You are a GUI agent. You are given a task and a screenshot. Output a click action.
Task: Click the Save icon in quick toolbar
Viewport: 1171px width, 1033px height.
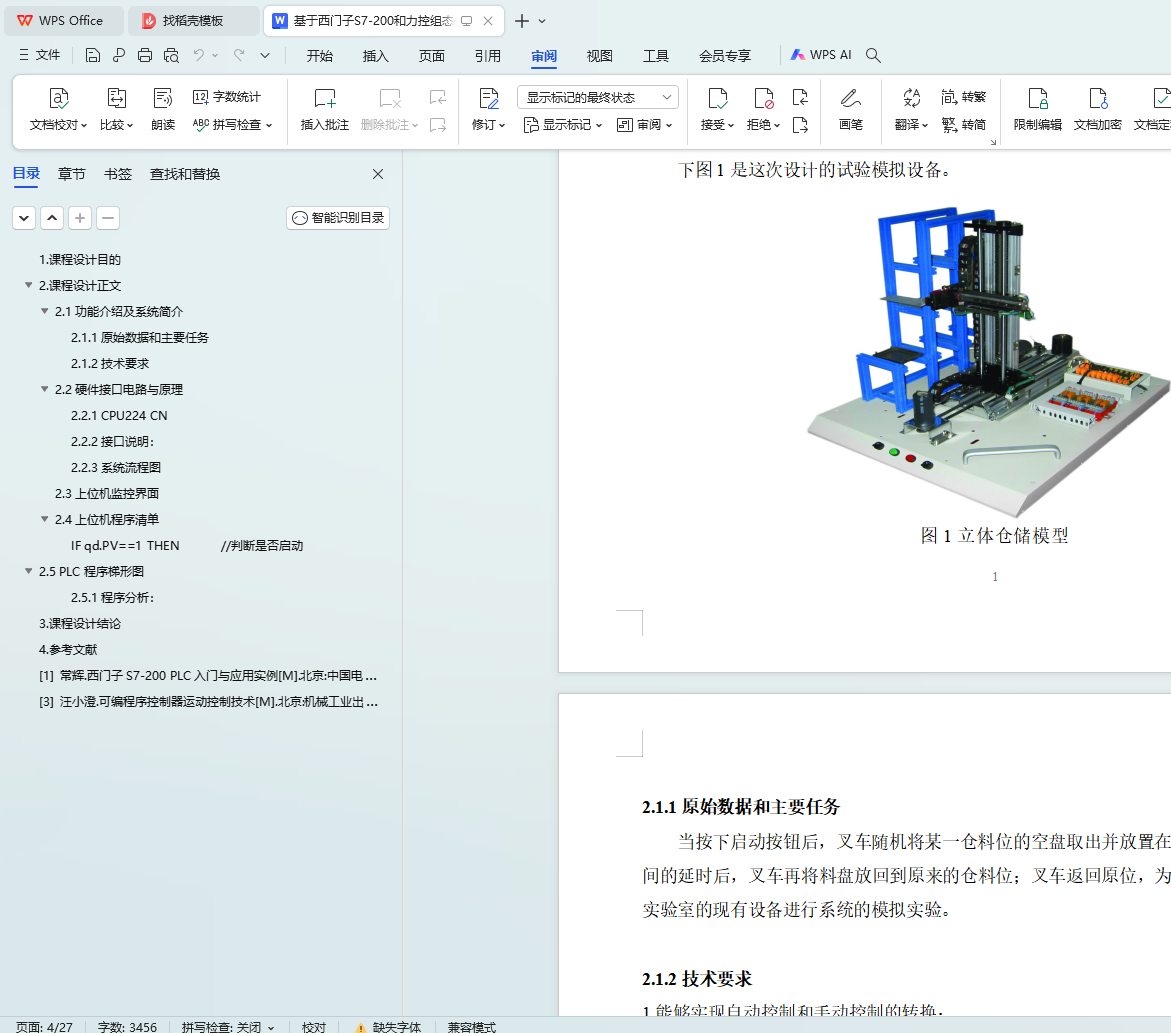(x=93, y=55)
